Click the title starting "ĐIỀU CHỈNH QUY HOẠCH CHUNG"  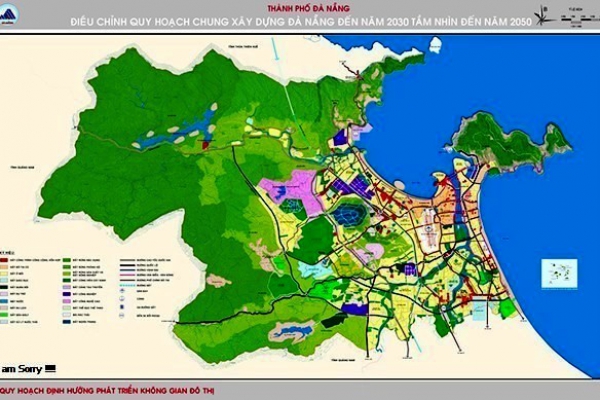pyautogui.click(x=301, y=22)
